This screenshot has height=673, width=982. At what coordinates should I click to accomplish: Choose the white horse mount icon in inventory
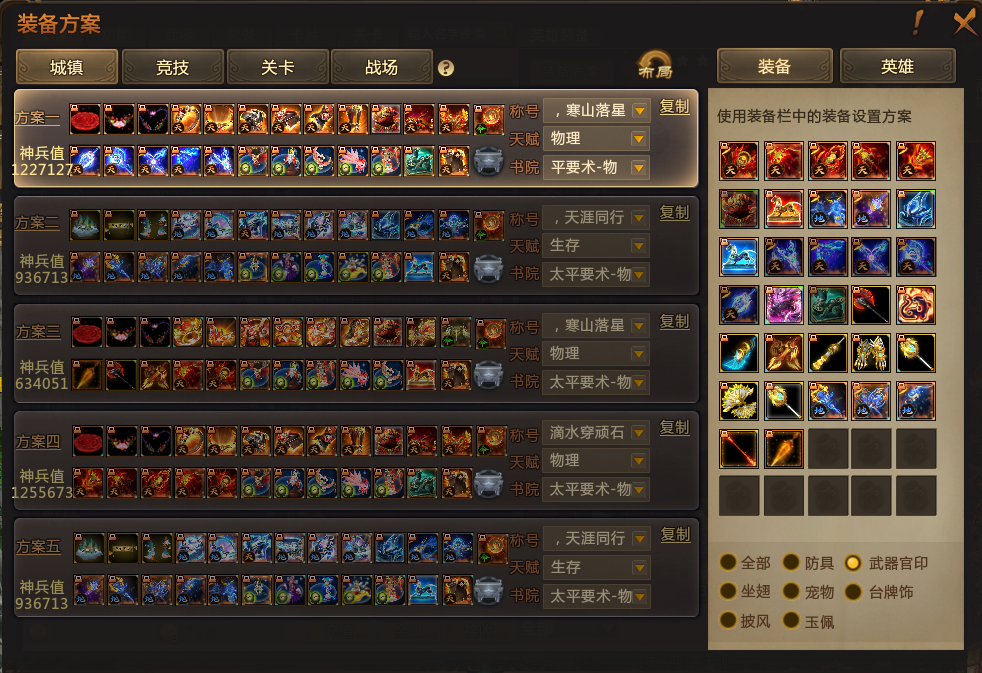coord(738,257)
